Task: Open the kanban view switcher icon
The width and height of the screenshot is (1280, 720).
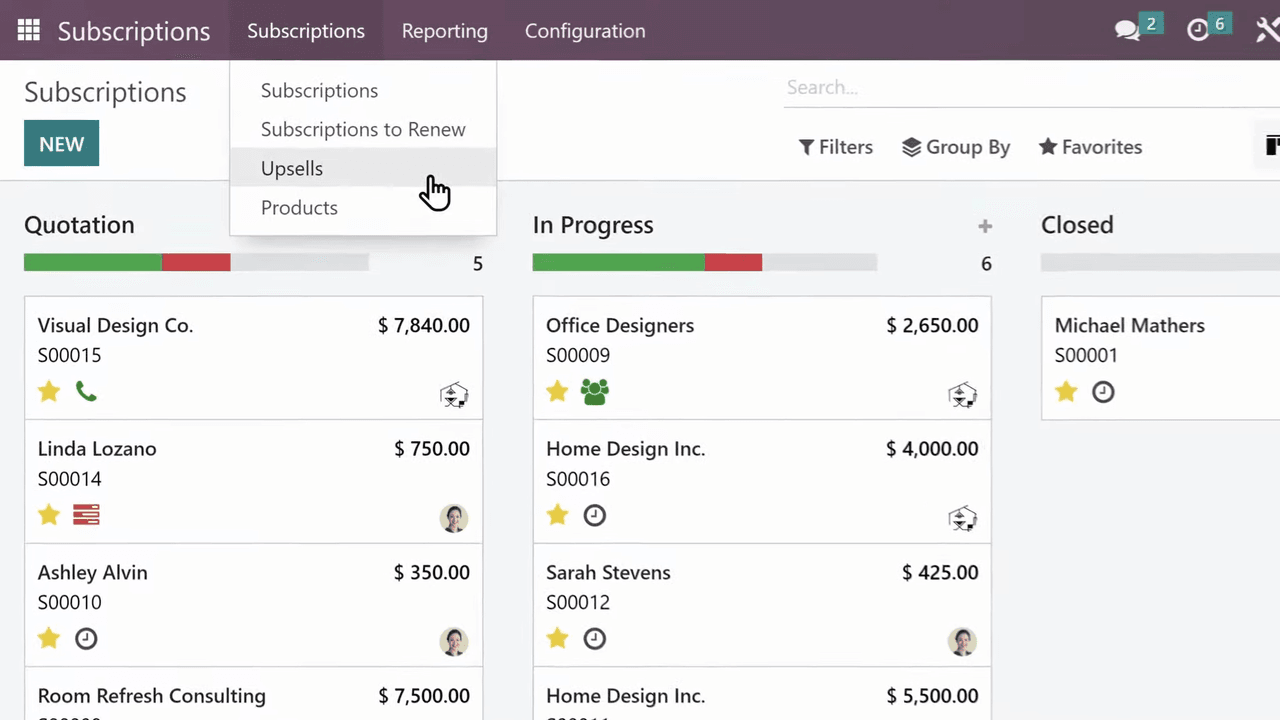Action: 1271,146
